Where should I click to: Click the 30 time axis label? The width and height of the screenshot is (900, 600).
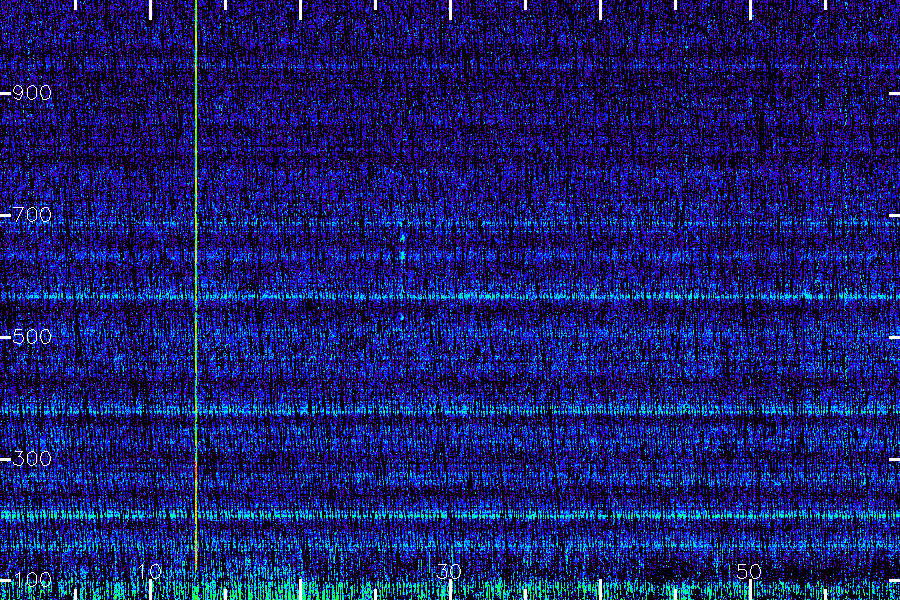point(449,571)
